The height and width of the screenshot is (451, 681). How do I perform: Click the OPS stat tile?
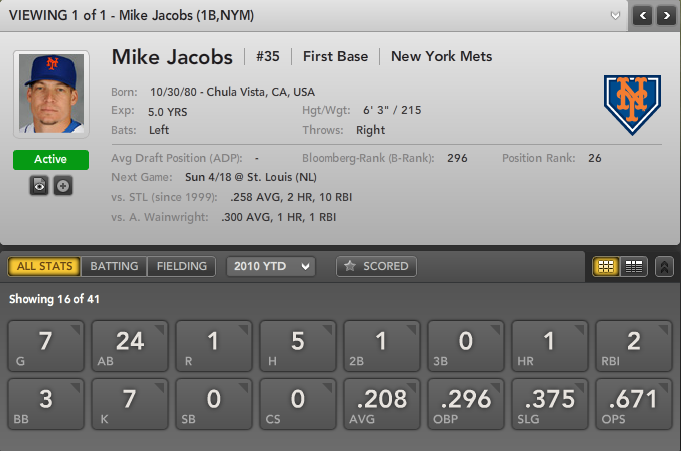(x=632, y=406)
